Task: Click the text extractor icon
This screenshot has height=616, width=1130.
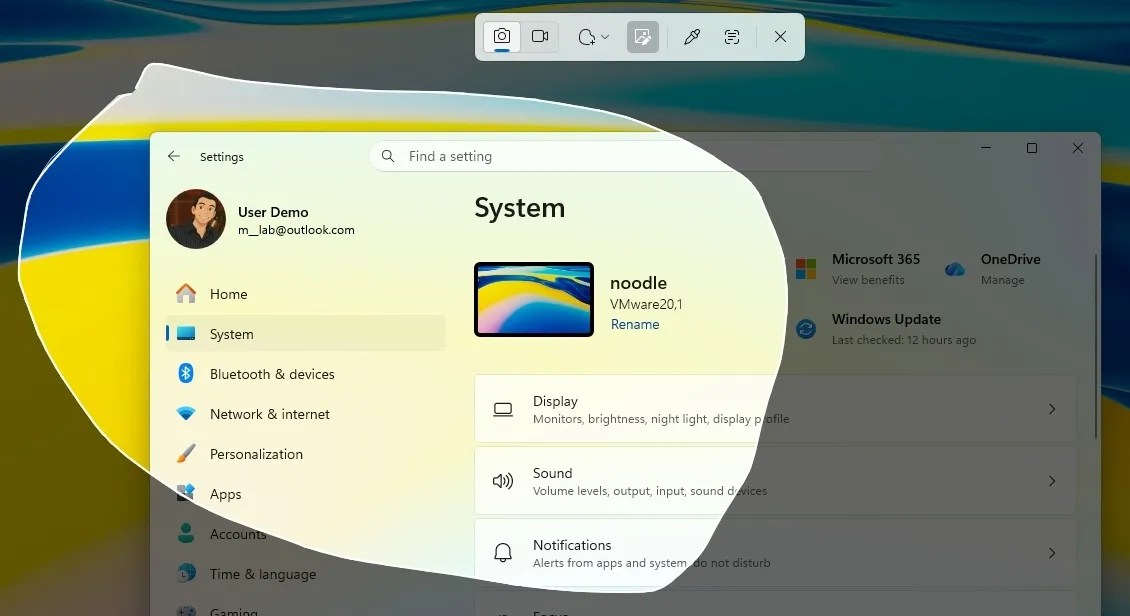Action: click(731, 36)
